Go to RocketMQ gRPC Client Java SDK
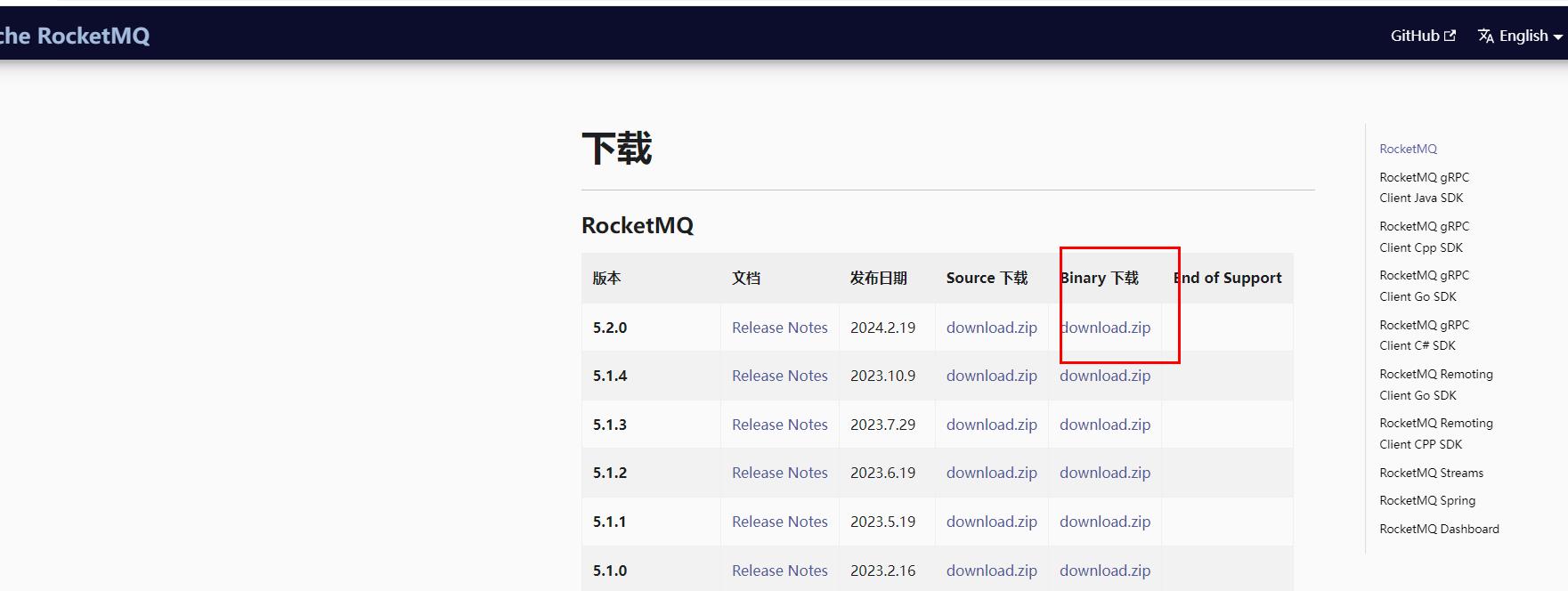 pos(1424,187)
